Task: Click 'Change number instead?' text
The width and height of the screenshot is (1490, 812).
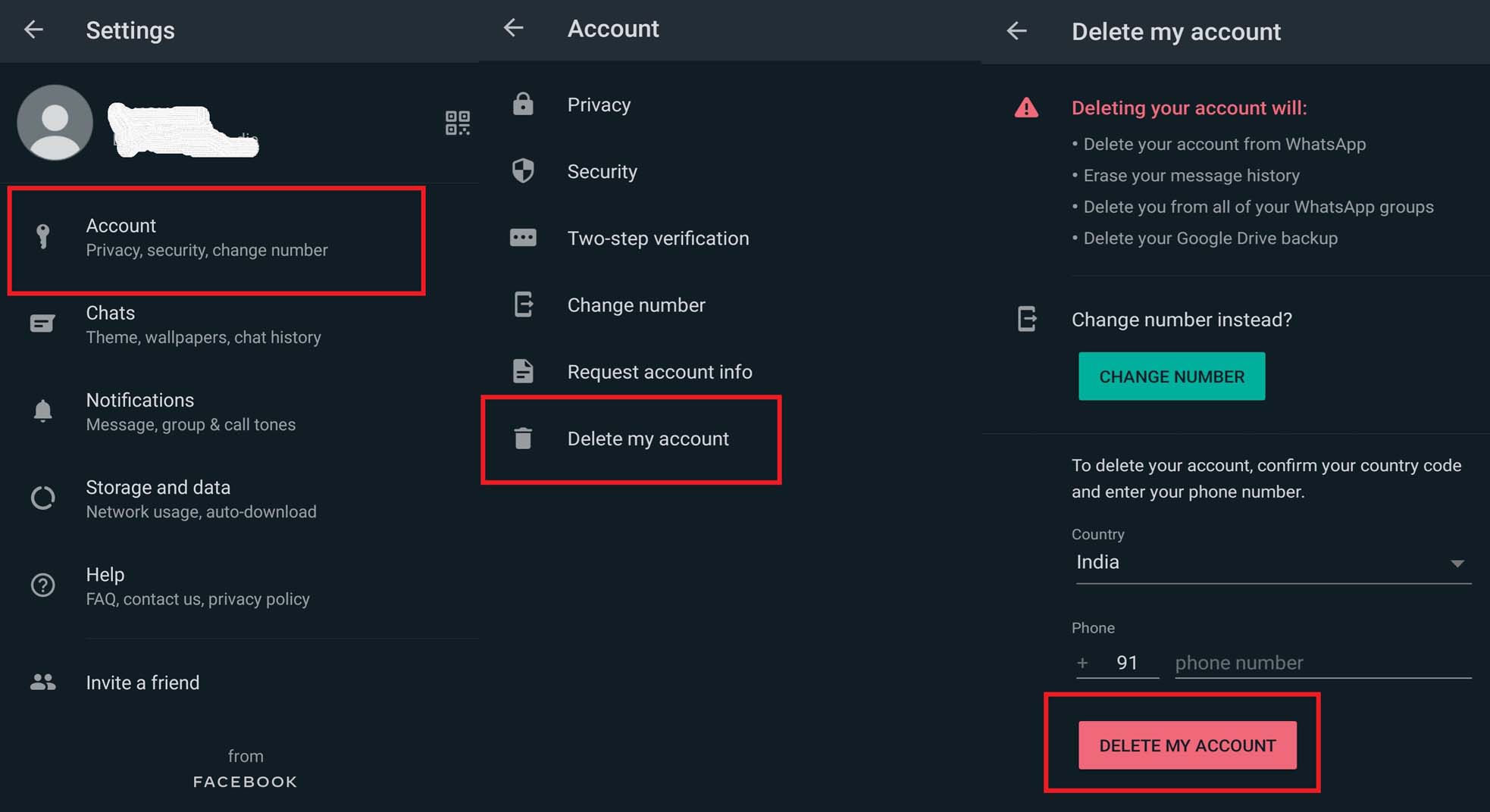Action: [x=1182, y=320]
